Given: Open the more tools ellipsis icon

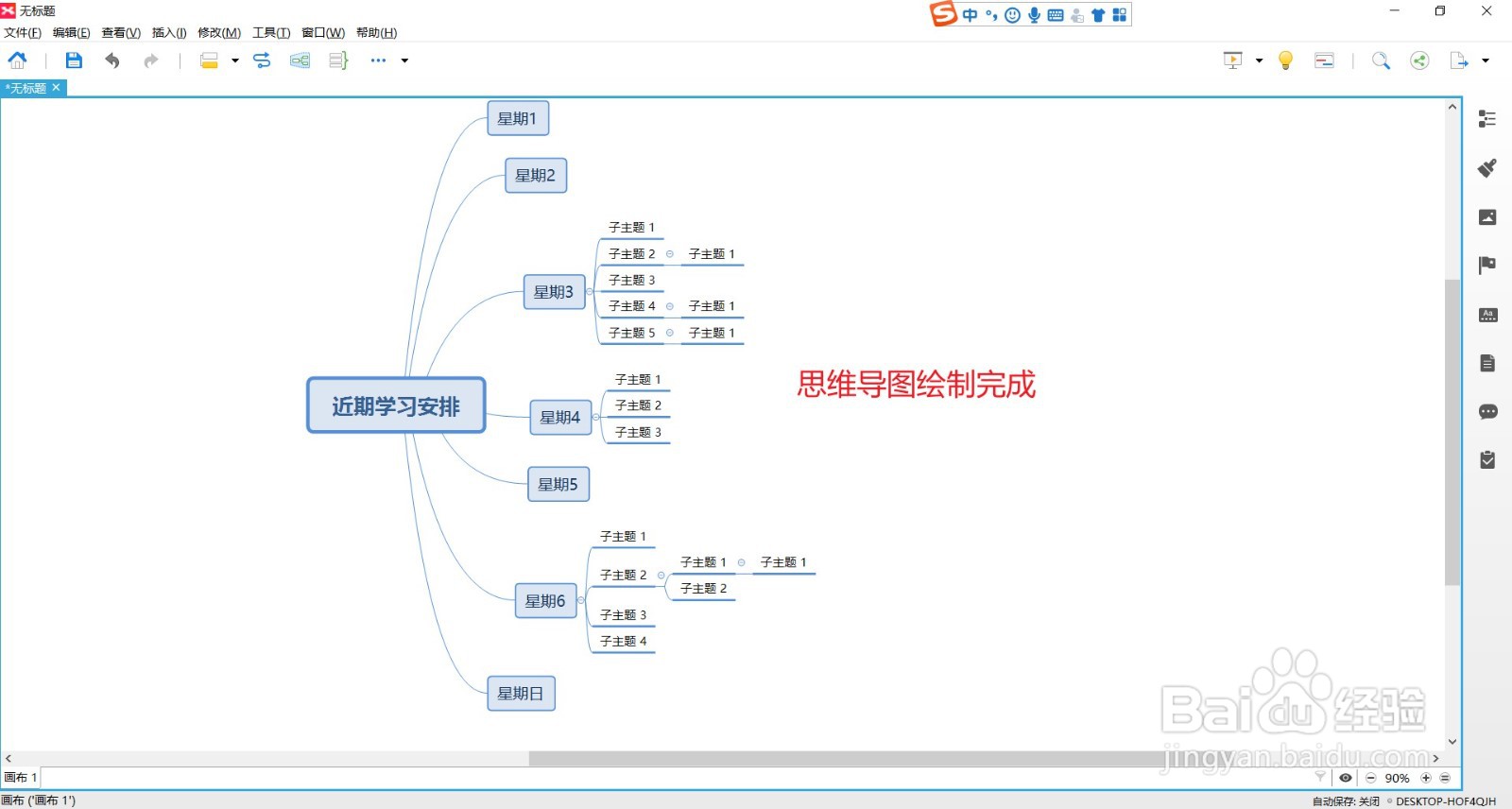Looking at the screenshot, I should pyautogui.click(x=378, y=60).
